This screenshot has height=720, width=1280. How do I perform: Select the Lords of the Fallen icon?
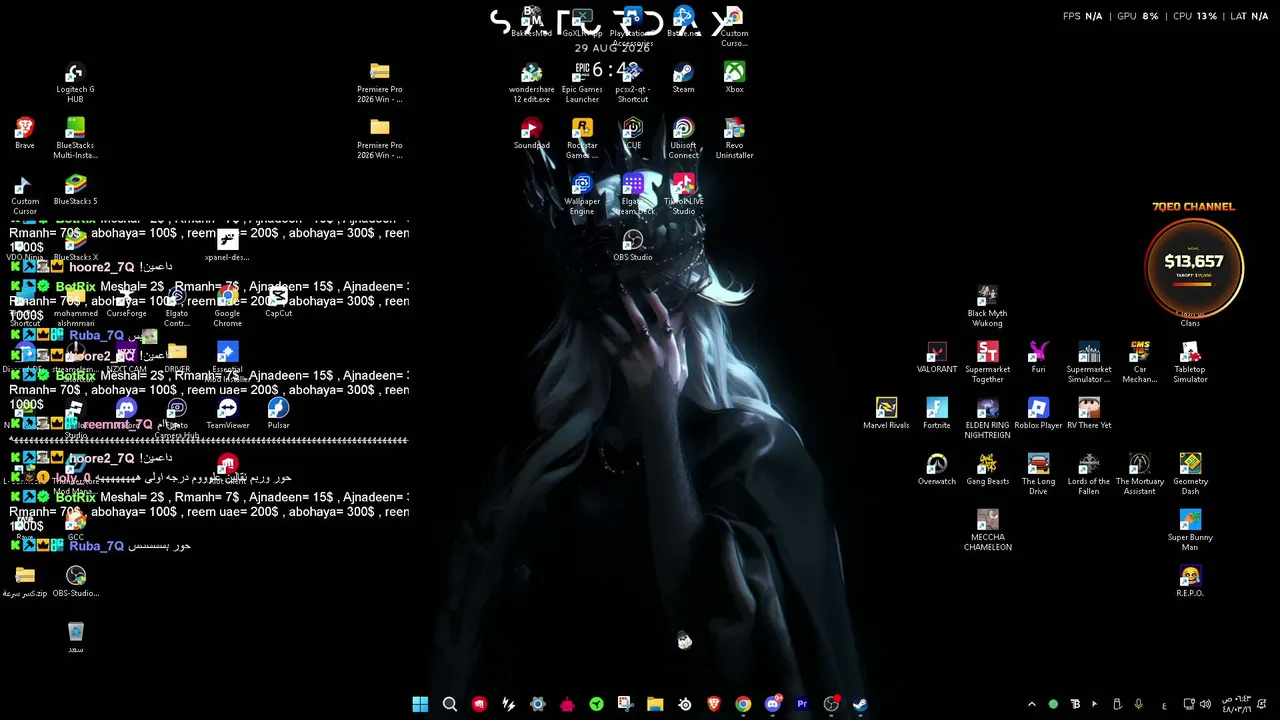[x=1089, y=475]
